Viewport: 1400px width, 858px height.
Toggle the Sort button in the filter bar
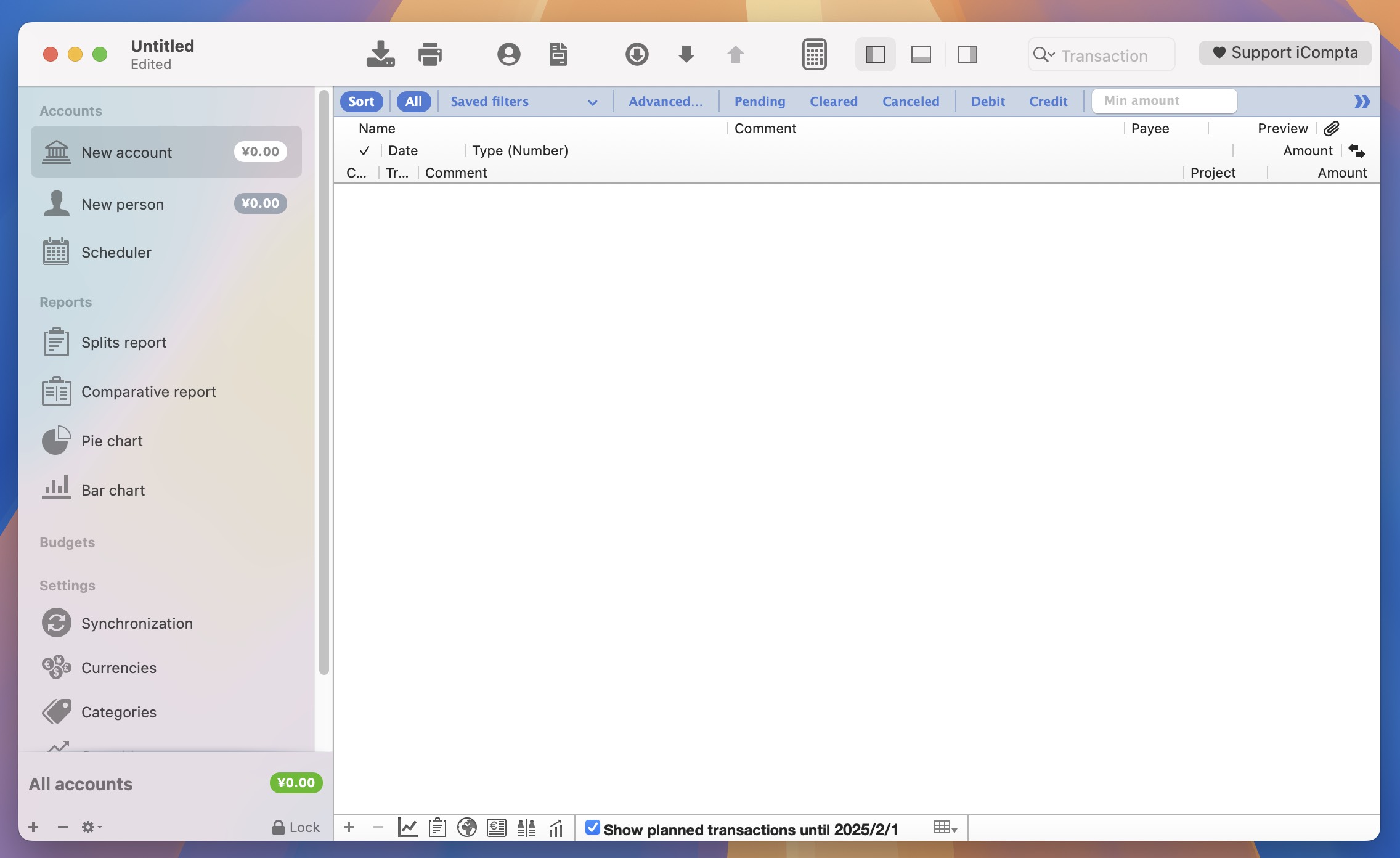[x=361, y=101]
